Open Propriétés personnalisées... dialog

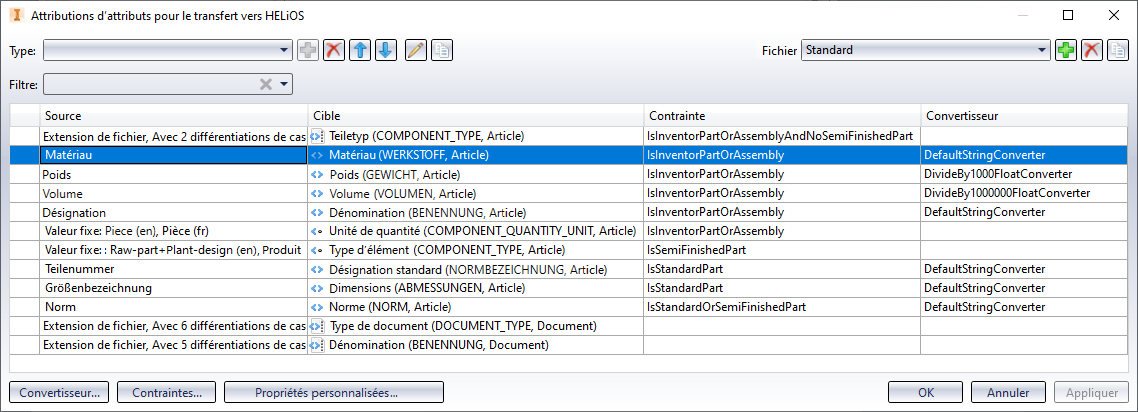(334, 392)
